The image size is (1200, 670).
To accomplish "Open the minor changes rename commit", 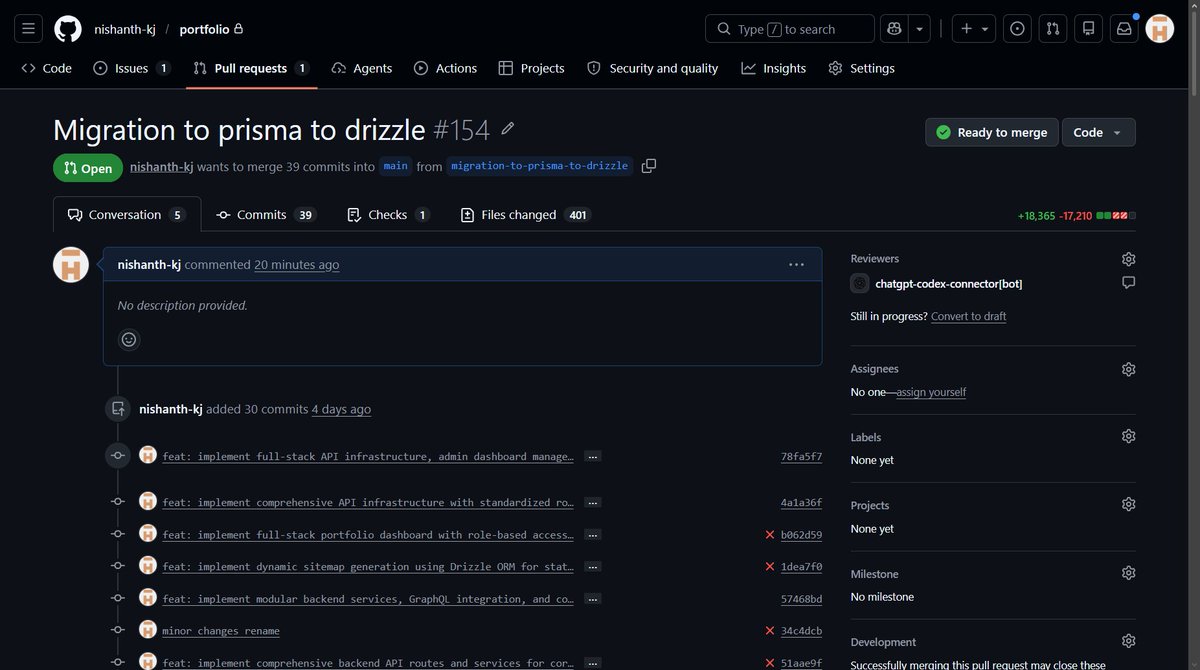I will [x=221, y=631].
